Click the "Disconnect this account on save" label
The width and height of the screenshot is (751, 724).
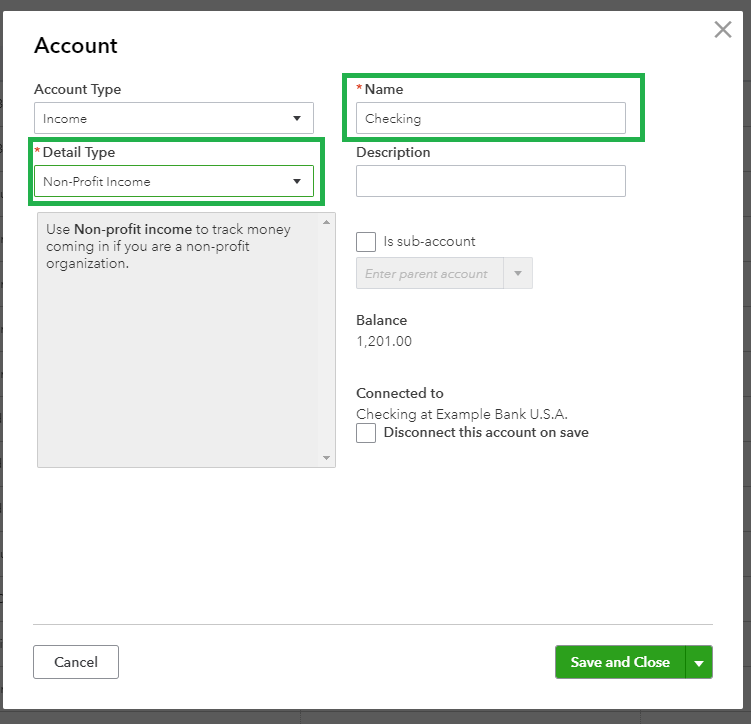click(486, 433)
